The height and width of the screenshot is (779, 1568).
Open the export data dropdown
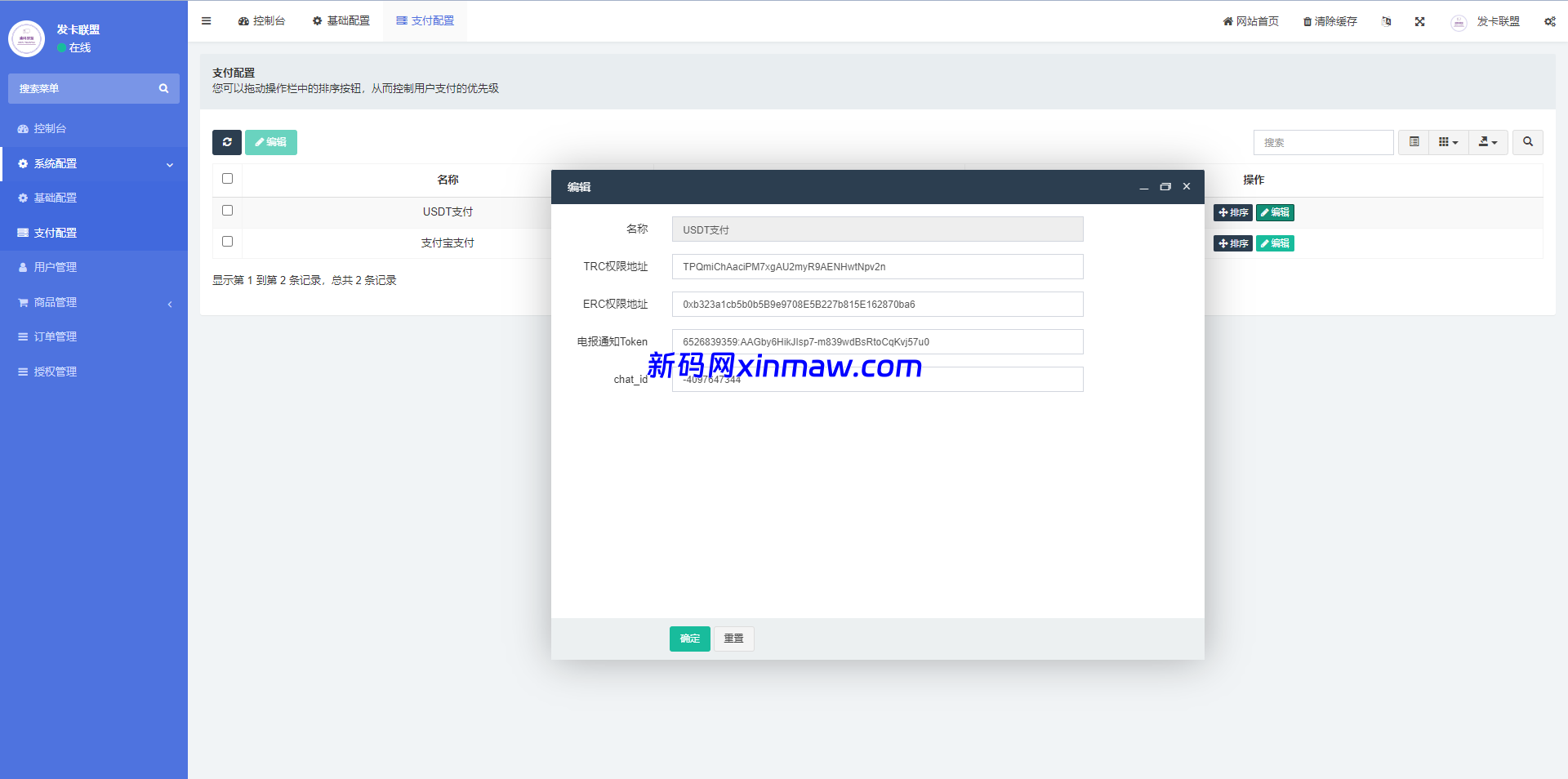(x=1488, y=142)
